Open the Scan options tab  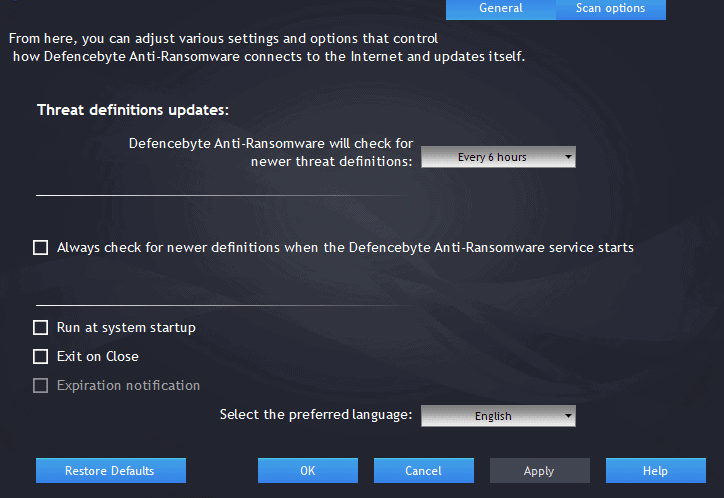tap(610, 9)
